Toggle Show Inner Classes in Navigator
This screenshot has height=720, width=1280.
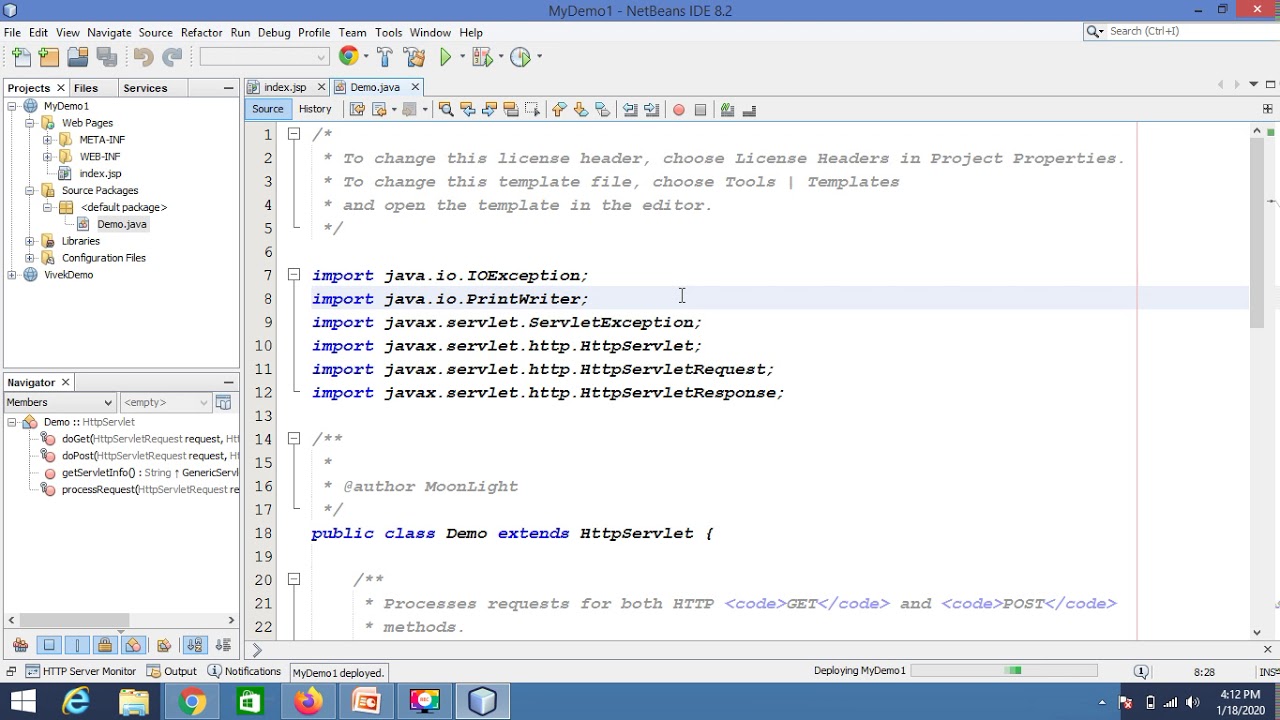(x=134, y=645)
